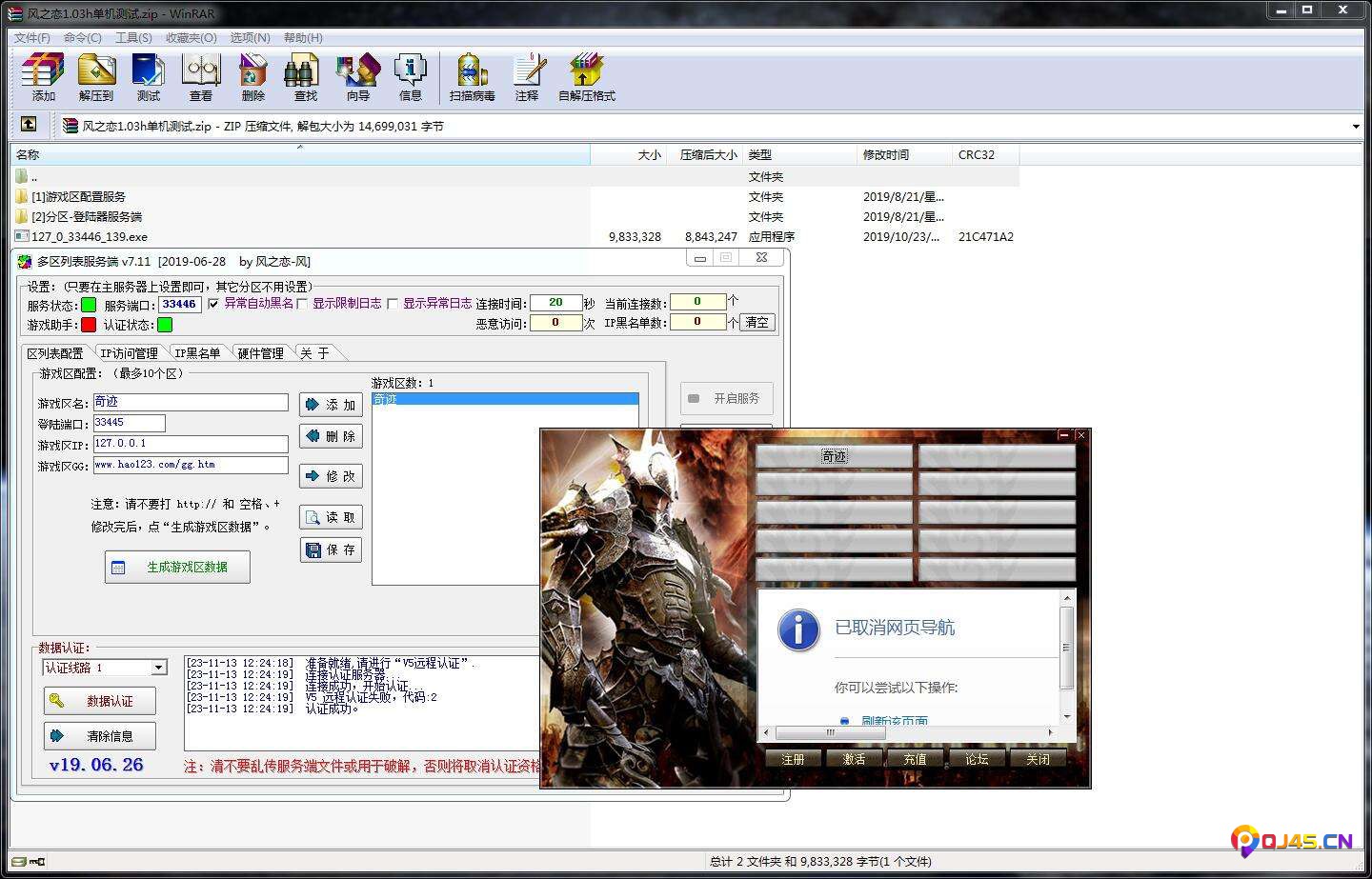Click the 添加 button with arrow in server window

331,405
